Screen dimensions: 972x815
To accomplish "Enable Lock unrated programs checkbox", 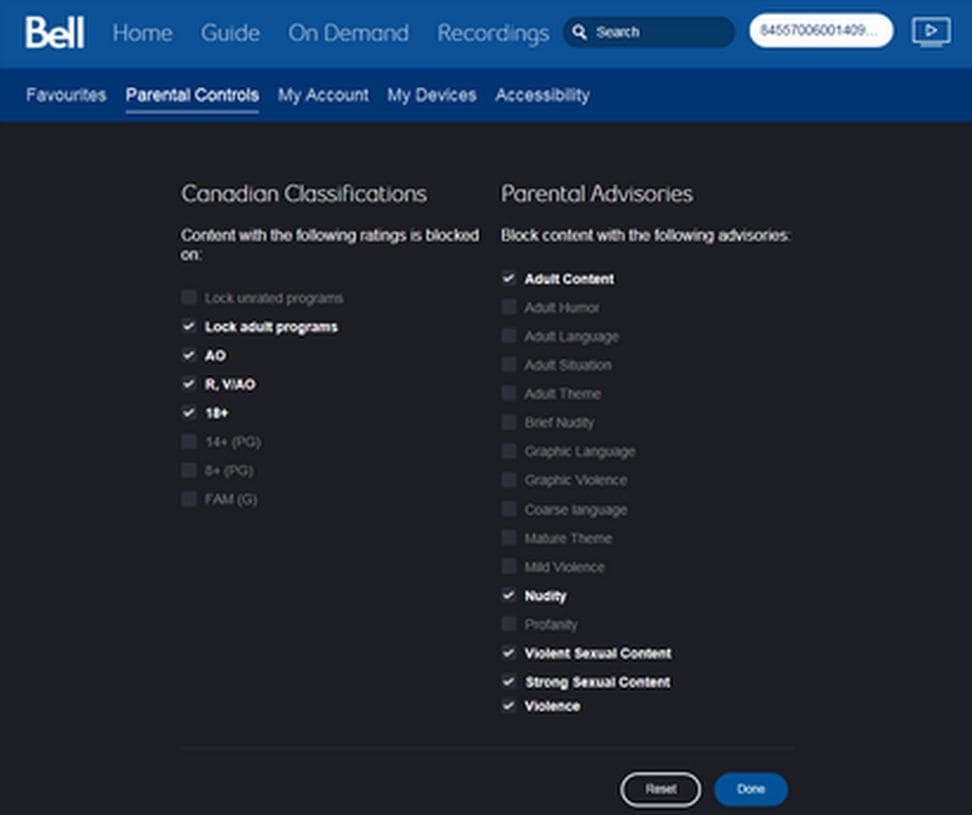I will click(x=189, y=297).
